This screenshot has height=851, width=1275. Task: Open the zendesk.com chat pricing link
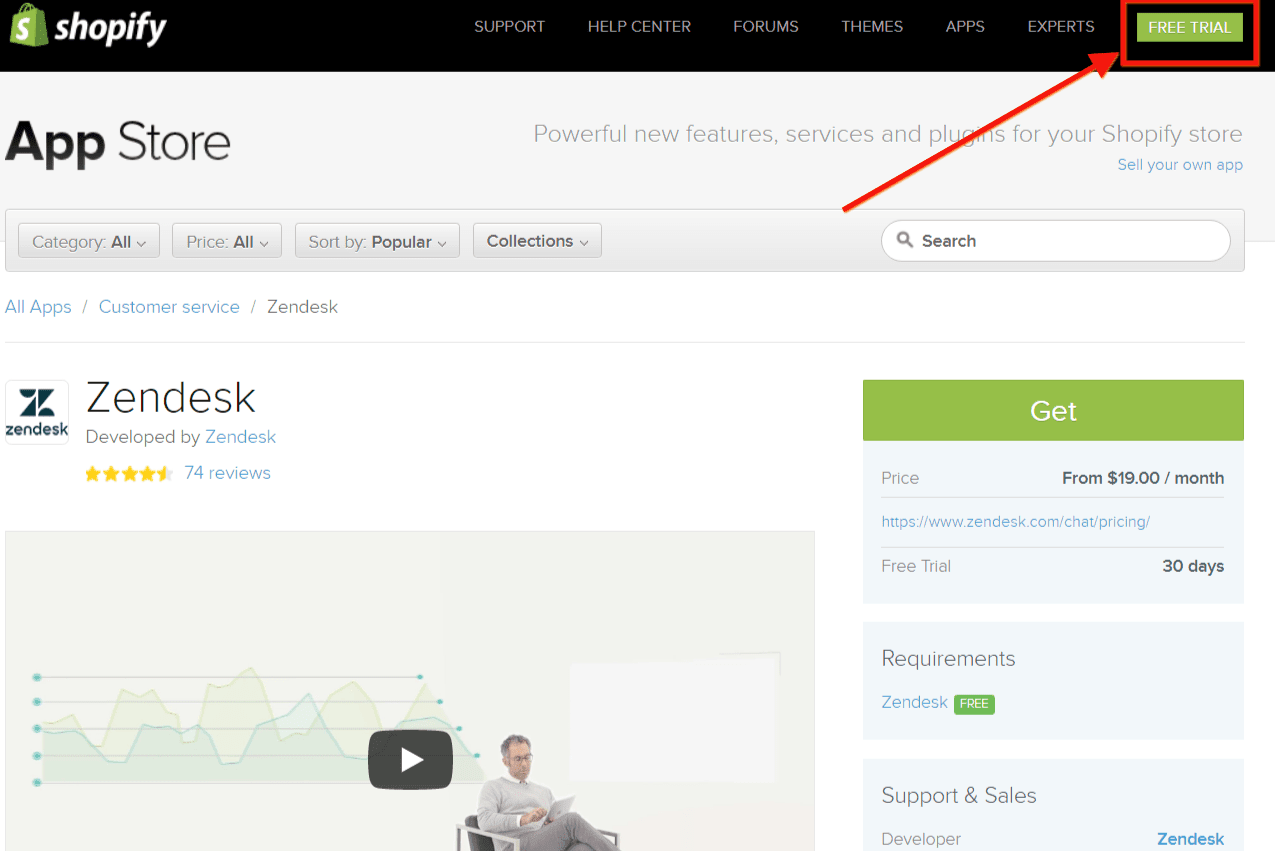(1015, 522)
